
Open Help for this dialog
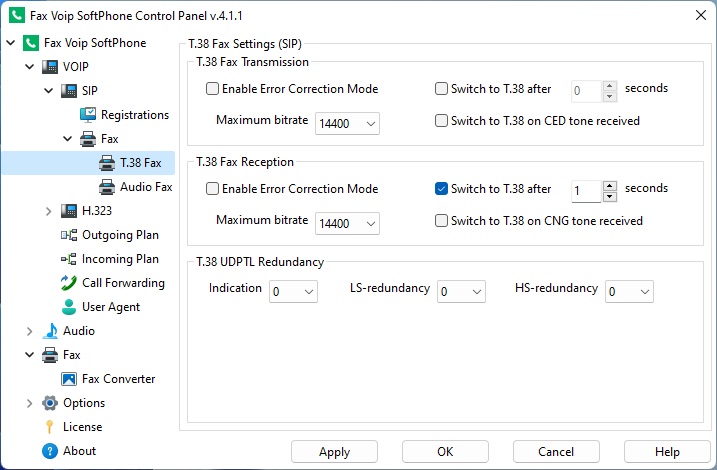[667, 452]
